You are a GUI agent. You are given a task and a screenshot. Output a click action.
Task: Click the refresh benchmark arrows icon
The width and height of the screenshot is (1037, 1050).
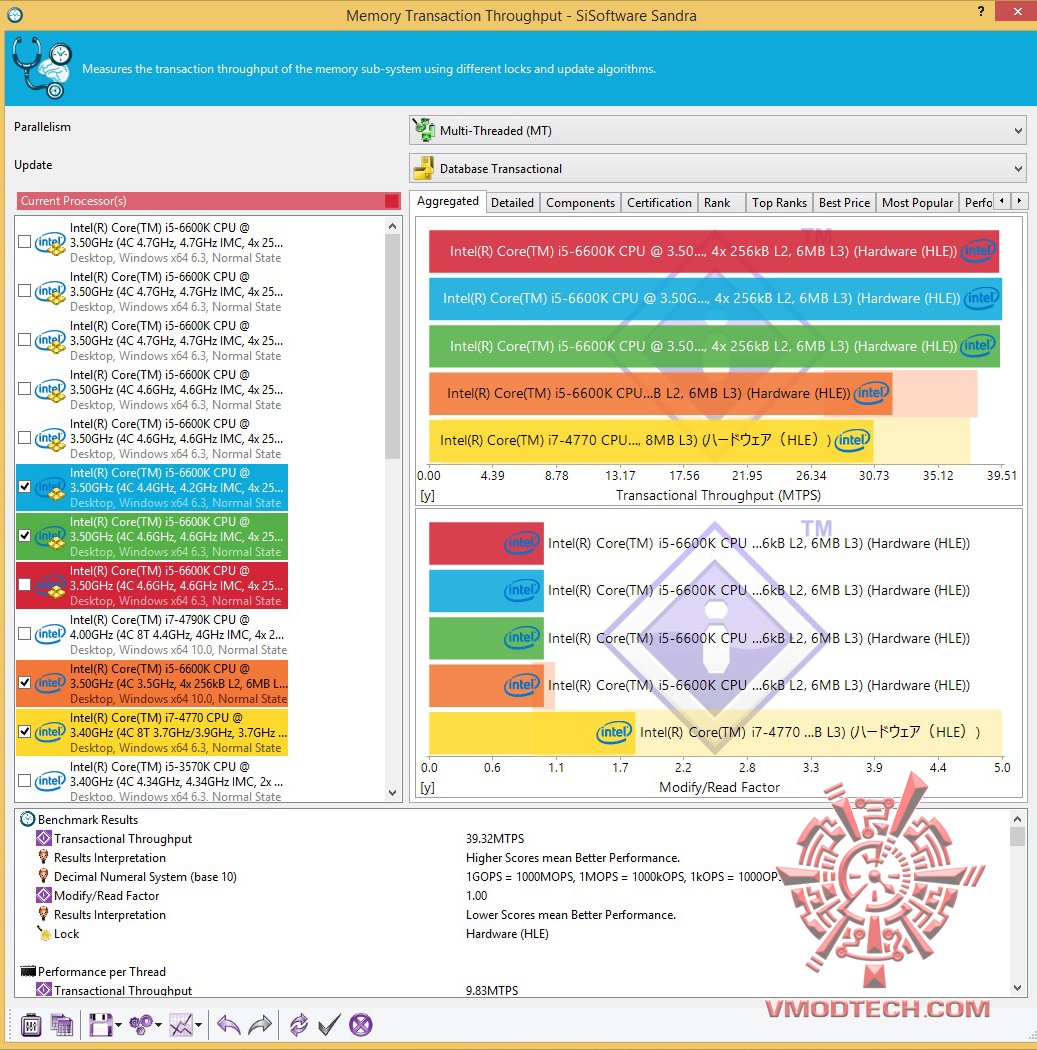[299, 1025]
